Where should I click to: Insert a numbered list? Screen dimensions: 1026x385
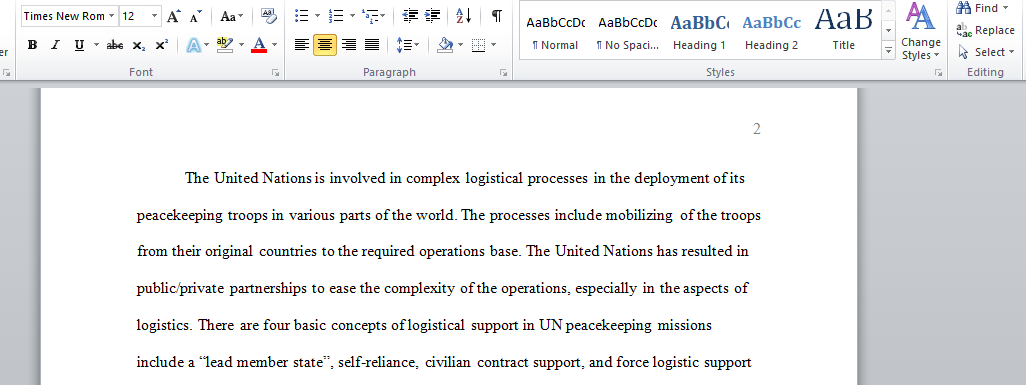(336, 16)
